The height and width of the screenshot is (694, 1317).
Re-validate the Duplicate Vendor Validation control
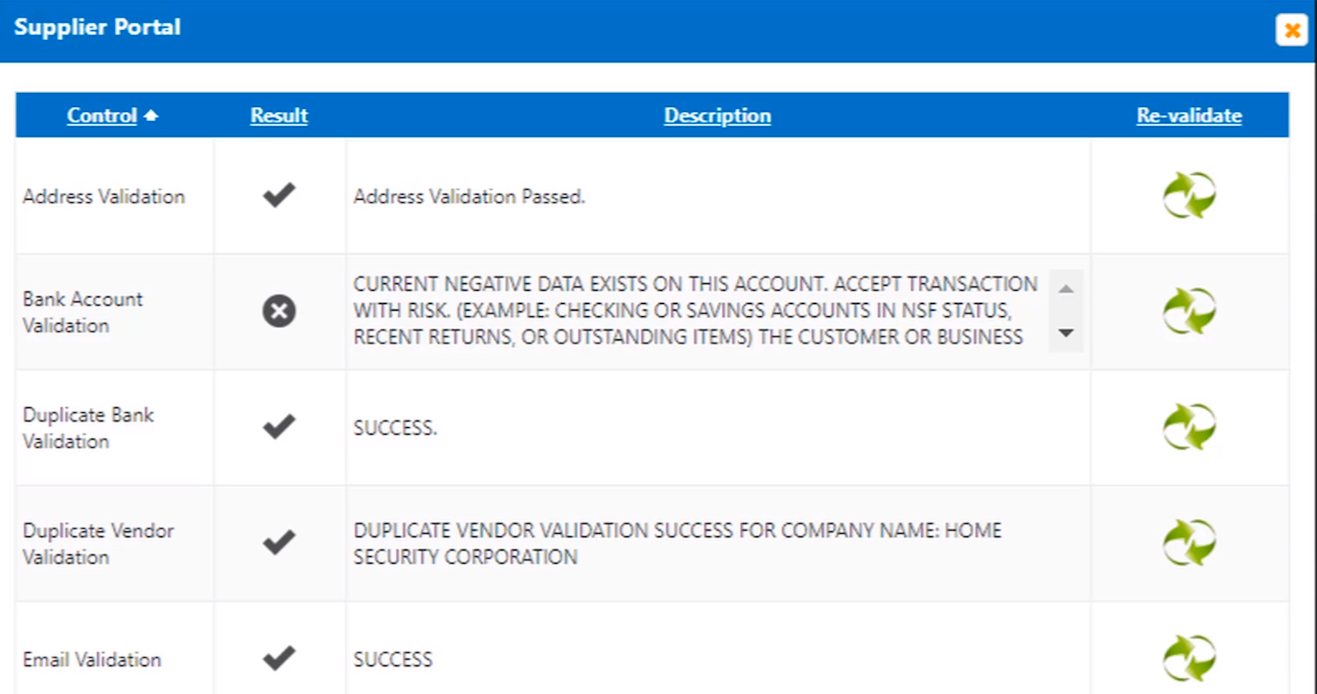point(1189,543)
